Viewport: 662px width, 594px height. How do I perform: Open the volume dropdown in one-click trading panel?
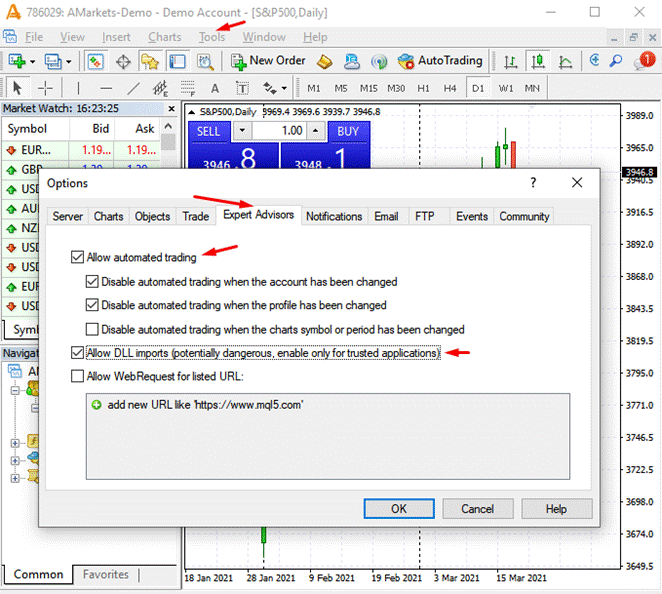coord(242,130)
